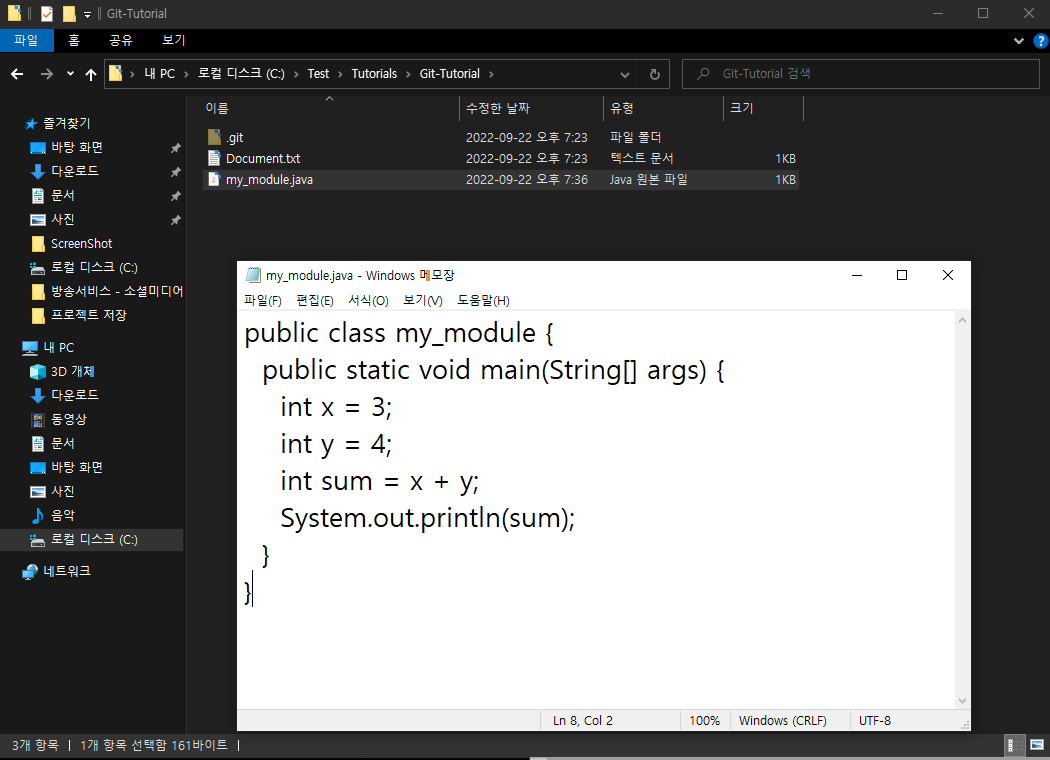
Task: Expand chevron after Test in address bar
Action: click(340, 74)
